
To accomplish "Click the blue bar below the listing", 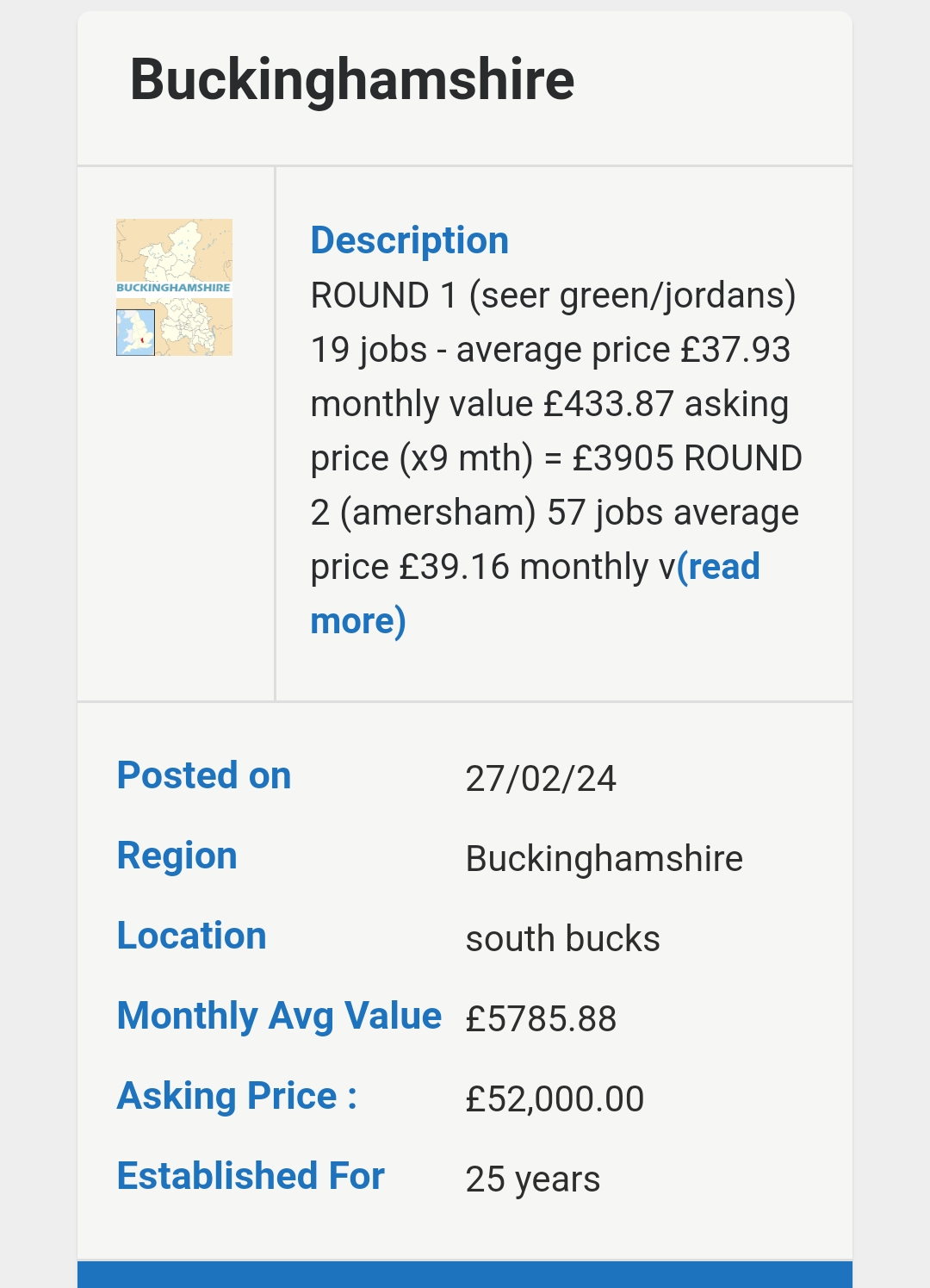I will pyautogui.click(x=465, y=1274).
